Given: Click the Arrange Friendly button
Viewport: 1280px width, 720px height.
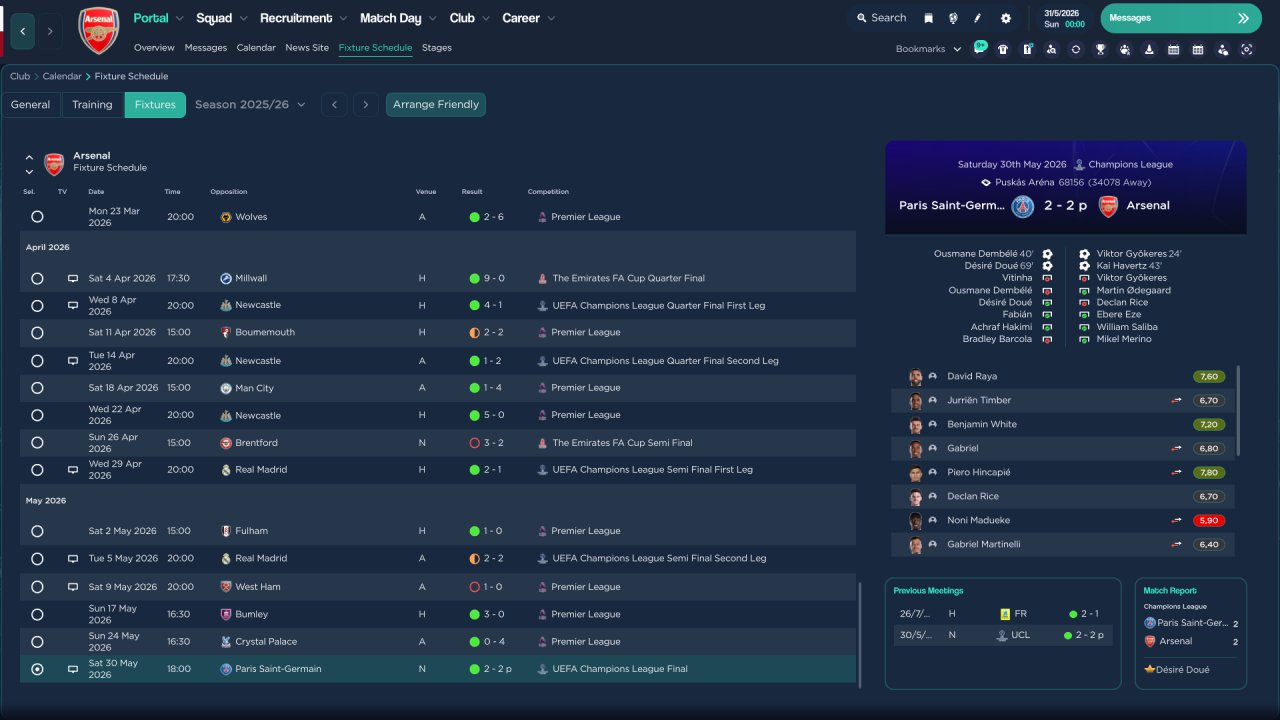Looking at the screenshot, I should tap(436, 105).
